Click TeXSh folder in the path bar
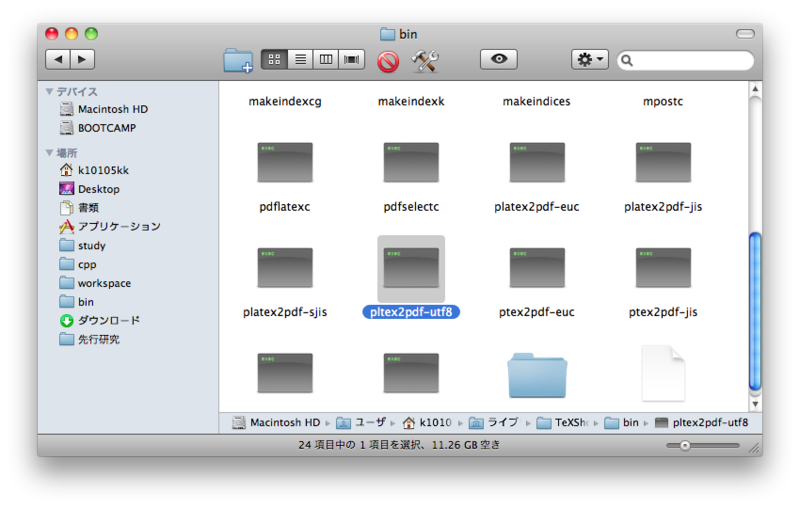The height and width of the screenshot is (508, 800). (562, 422)
